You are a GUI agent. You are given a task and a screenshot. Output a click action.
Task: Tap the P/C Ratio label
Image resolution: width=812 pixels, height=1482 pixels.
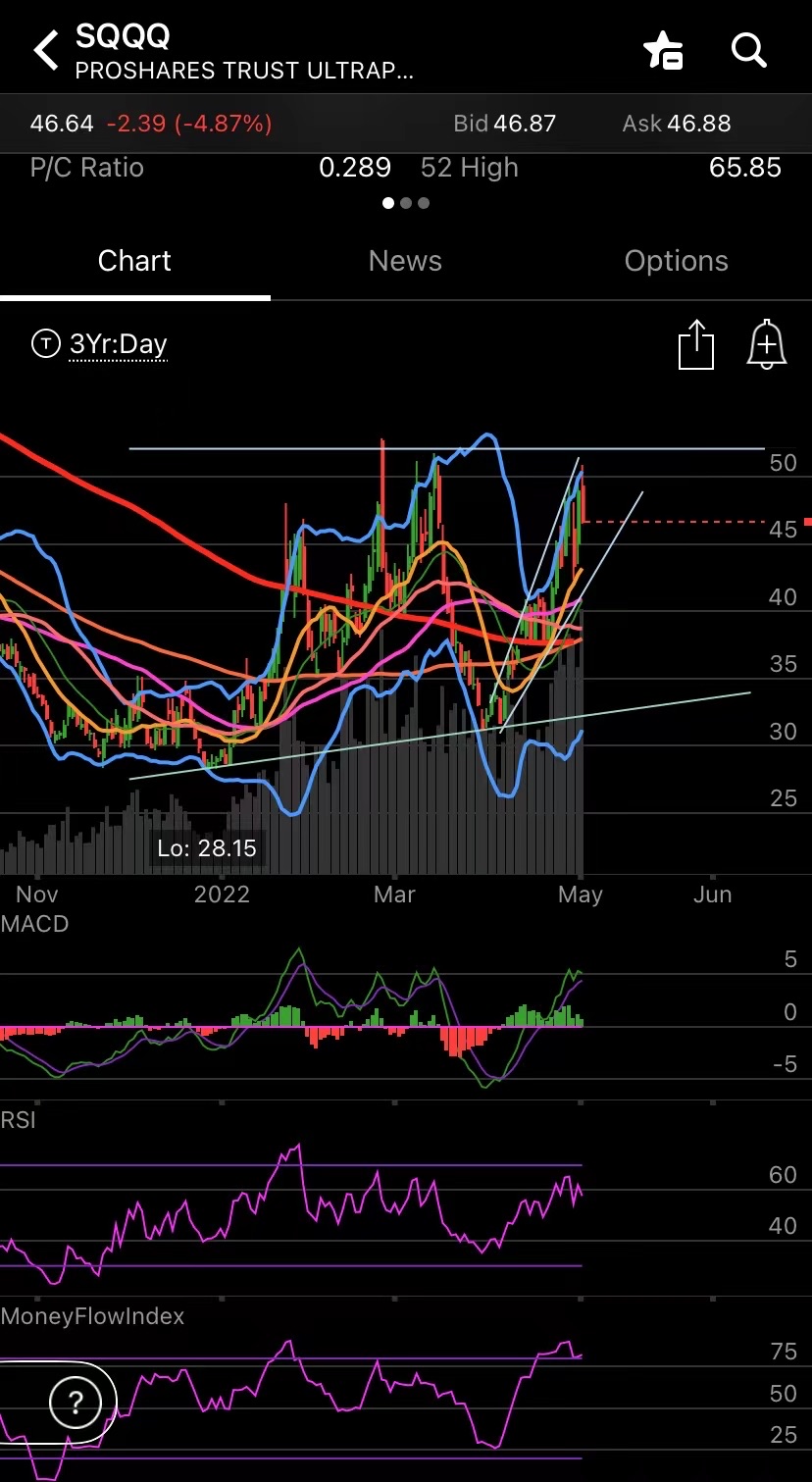pyautogui.click(x=87, y=168)
